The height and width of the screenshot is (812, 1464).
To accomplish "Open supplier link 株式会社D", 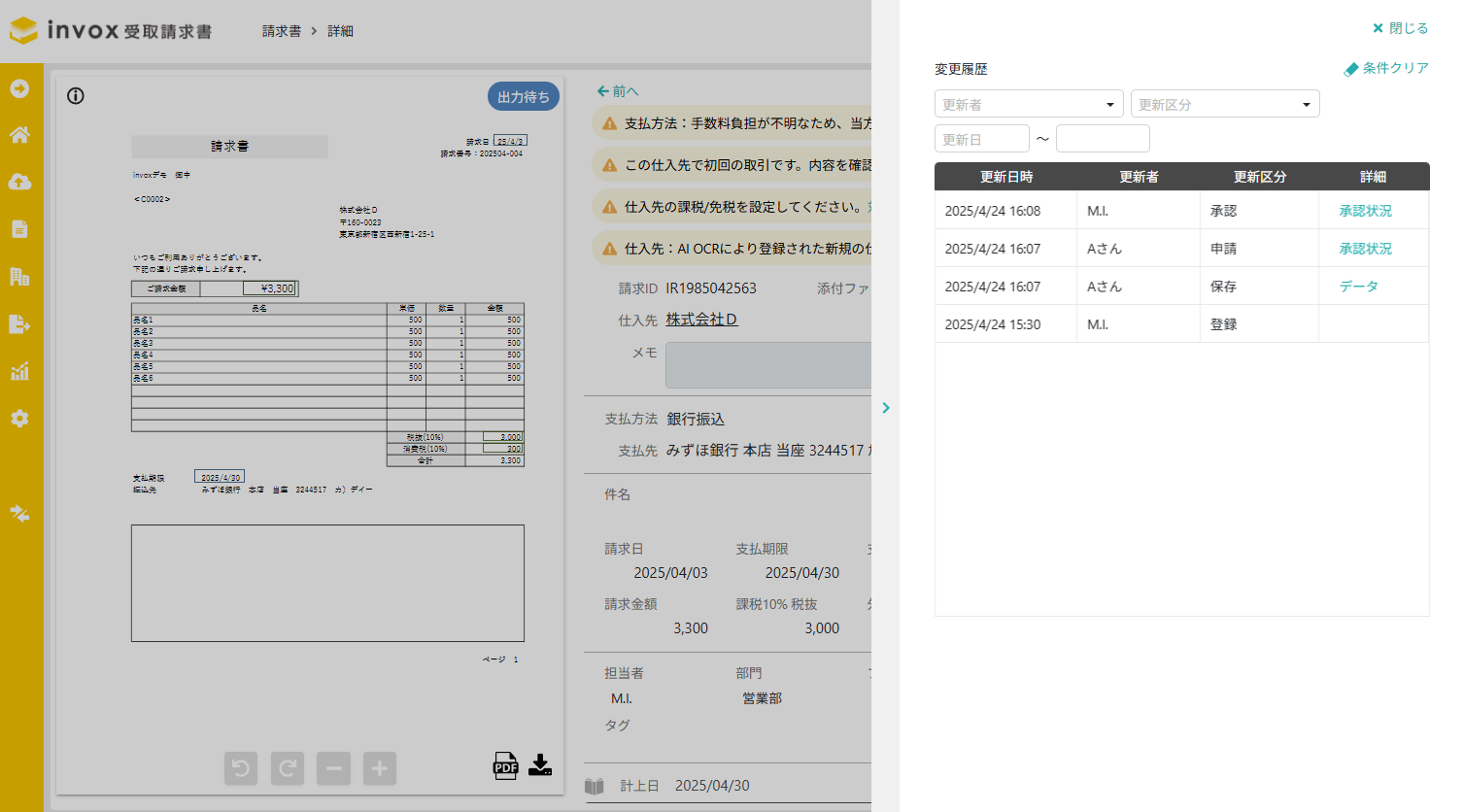I will coord(701,320).
